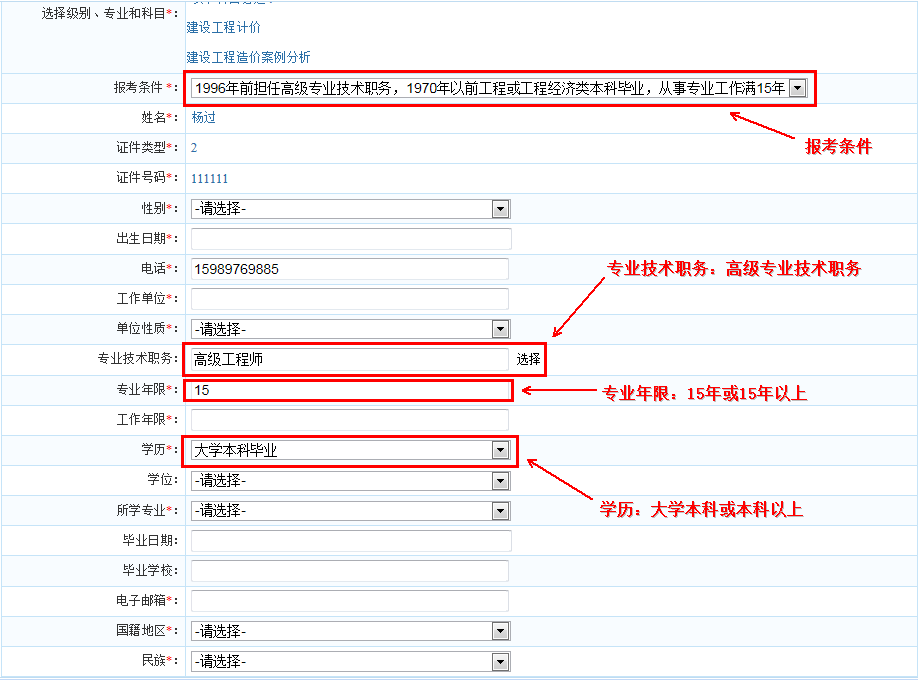918x680 pixels.
Task: Click the 建设工程造价案例分析 link
Action: click(x=248, y=58)
